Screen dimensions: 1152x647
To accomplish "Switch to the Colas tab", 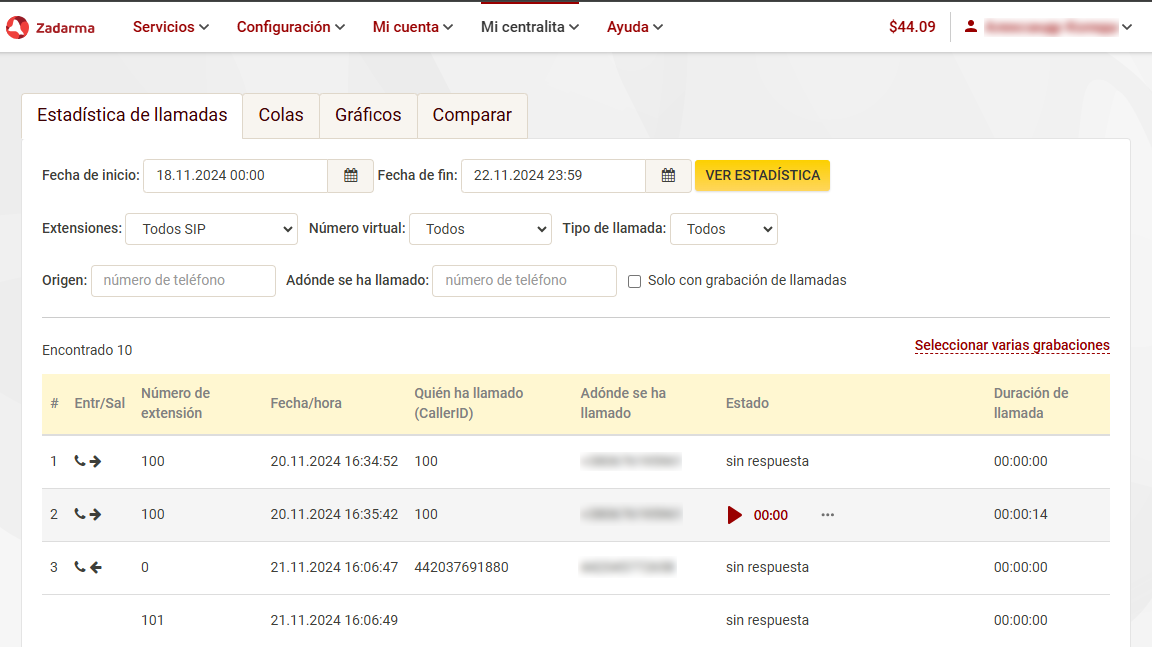I will (x=281, y=115).
